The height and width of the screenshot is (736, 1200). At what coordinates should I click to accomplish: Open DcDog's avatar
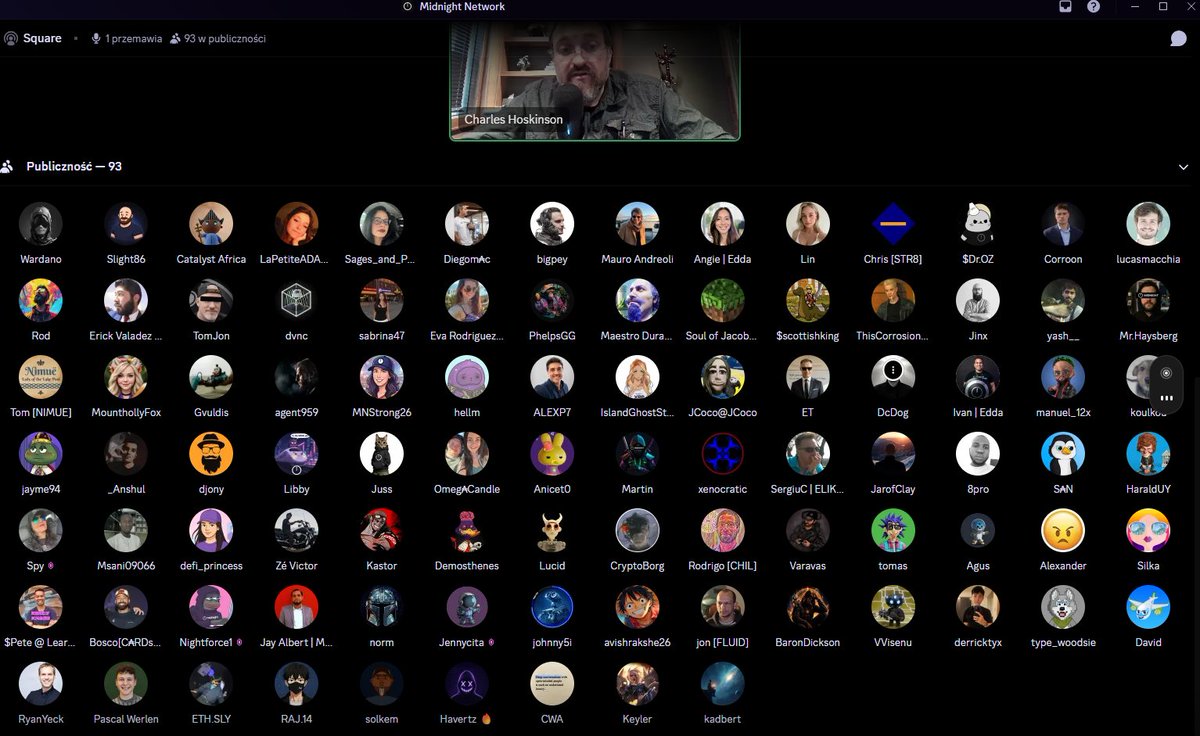tap(893, 377)
